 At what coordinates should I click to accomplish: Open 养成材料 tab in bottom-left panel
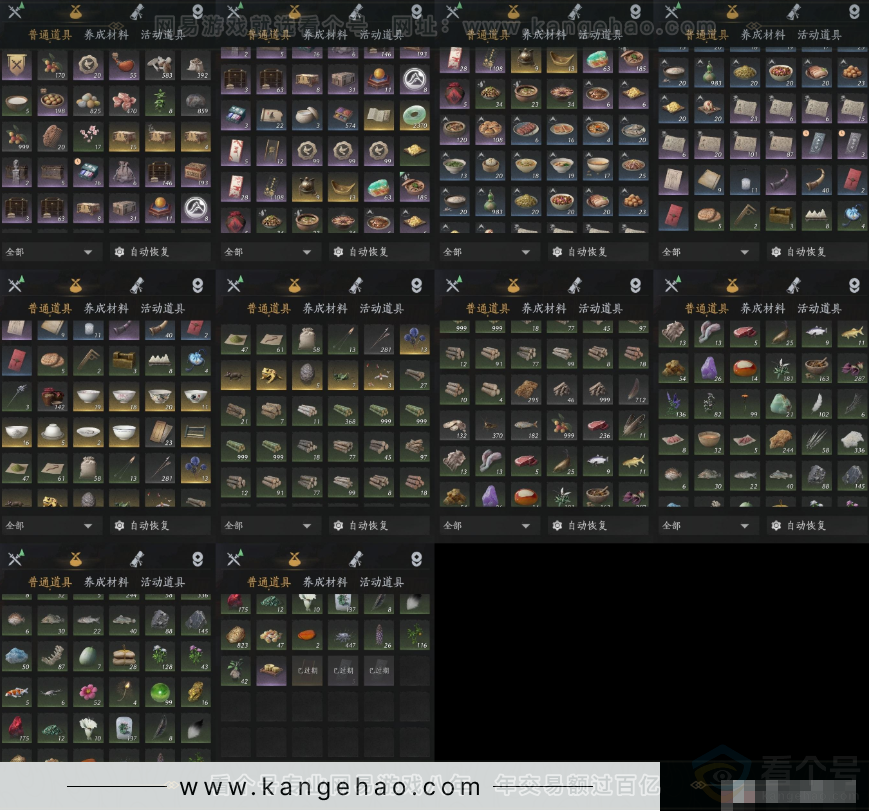(x=106, y=582)
